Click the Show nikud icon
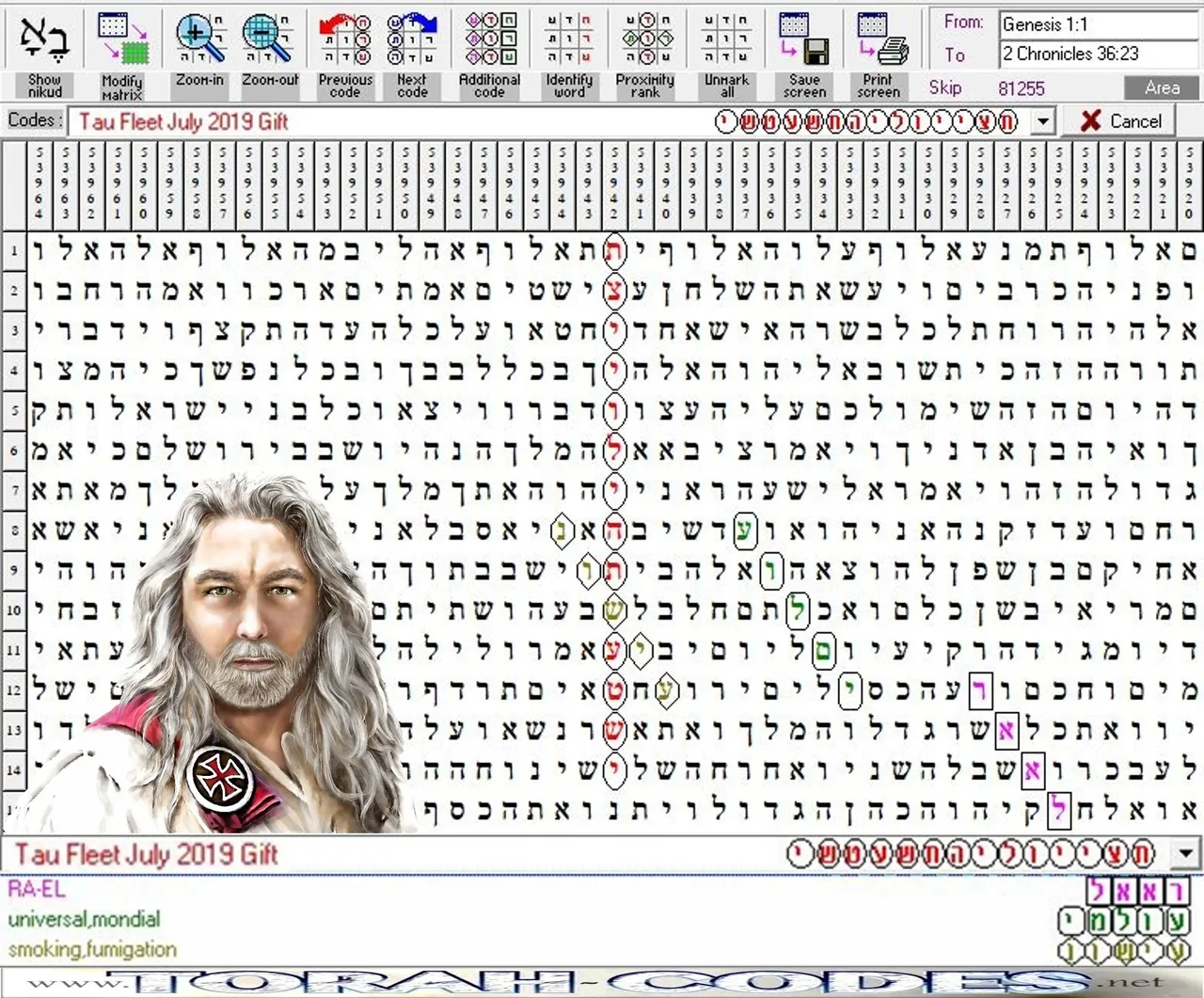The height and width of the screenshot is (998, 1204). 43,38
